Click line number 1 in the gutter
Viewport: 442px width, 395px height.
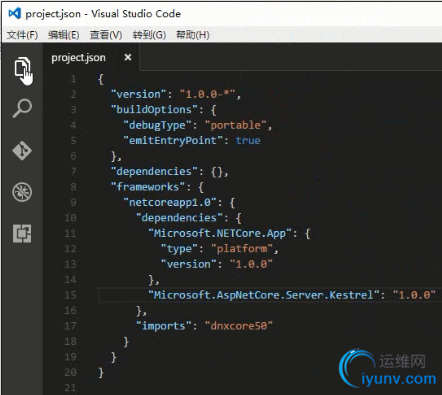(73, 79)
